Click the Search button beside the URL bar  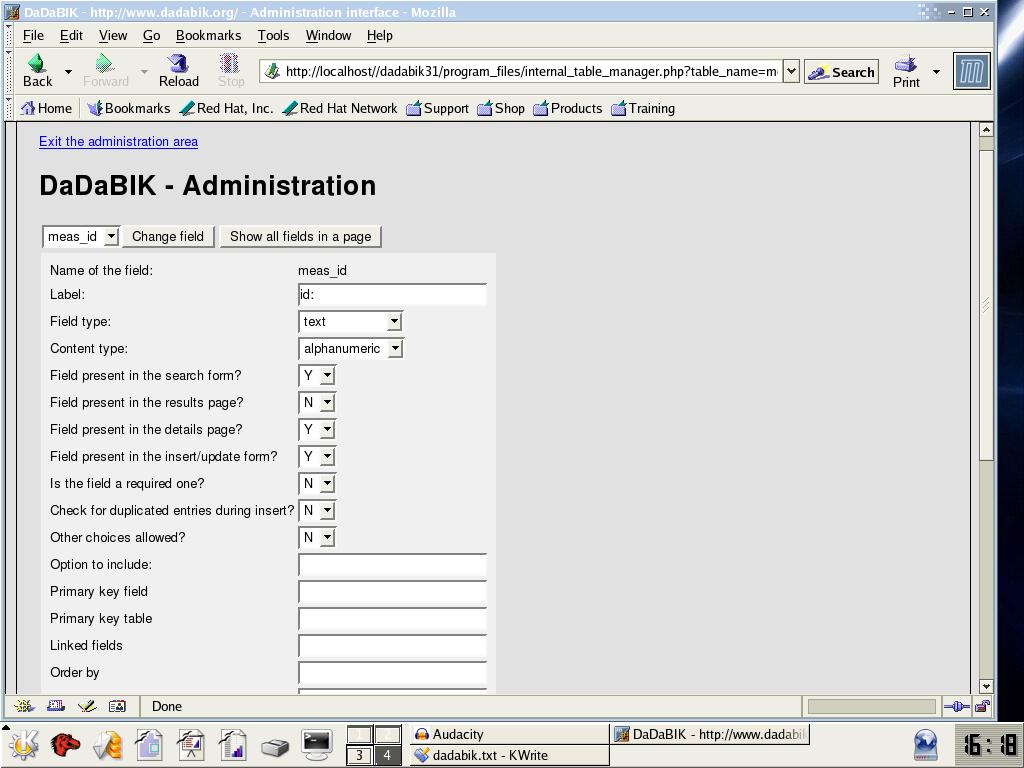[x=841, y=72]
